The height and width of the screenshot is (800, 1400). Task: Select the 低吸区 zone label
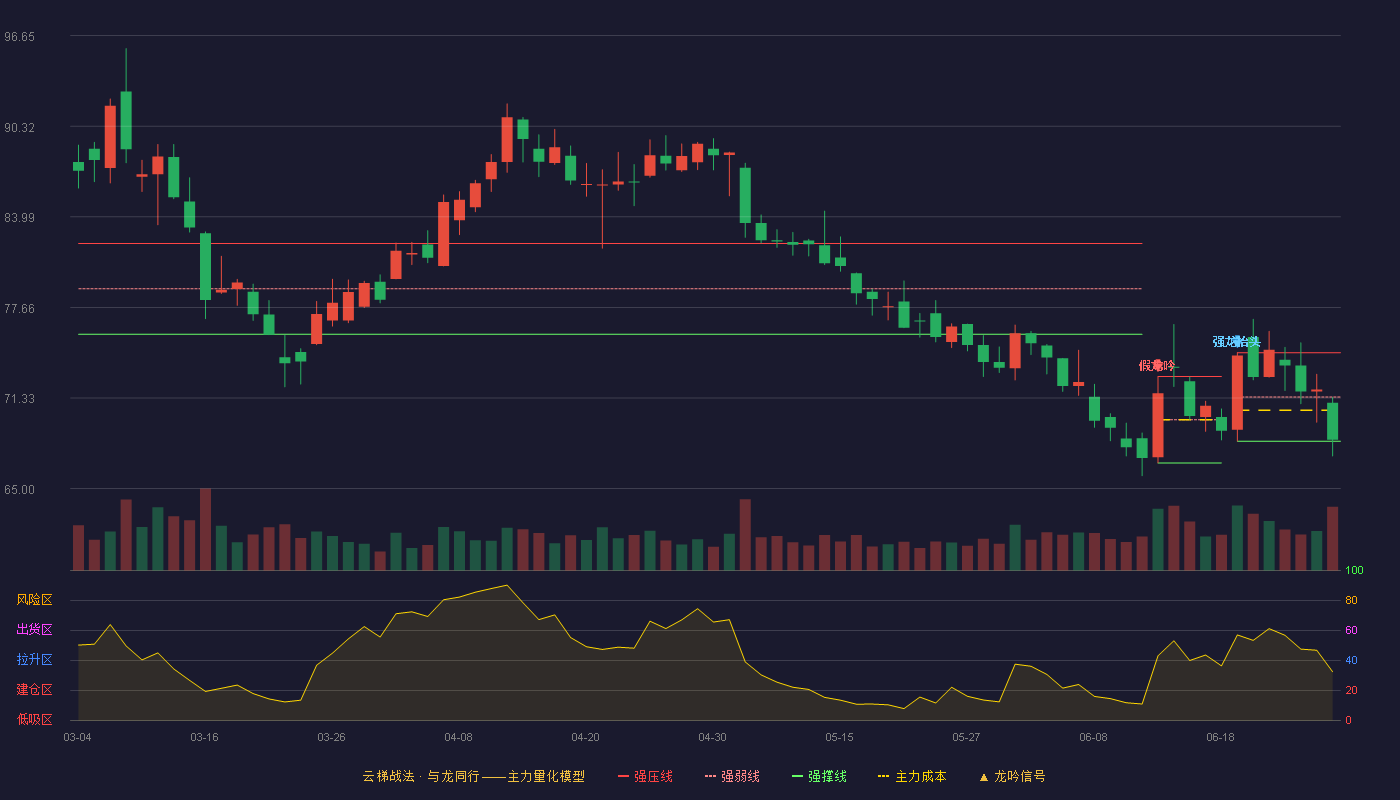click(34, 720)
